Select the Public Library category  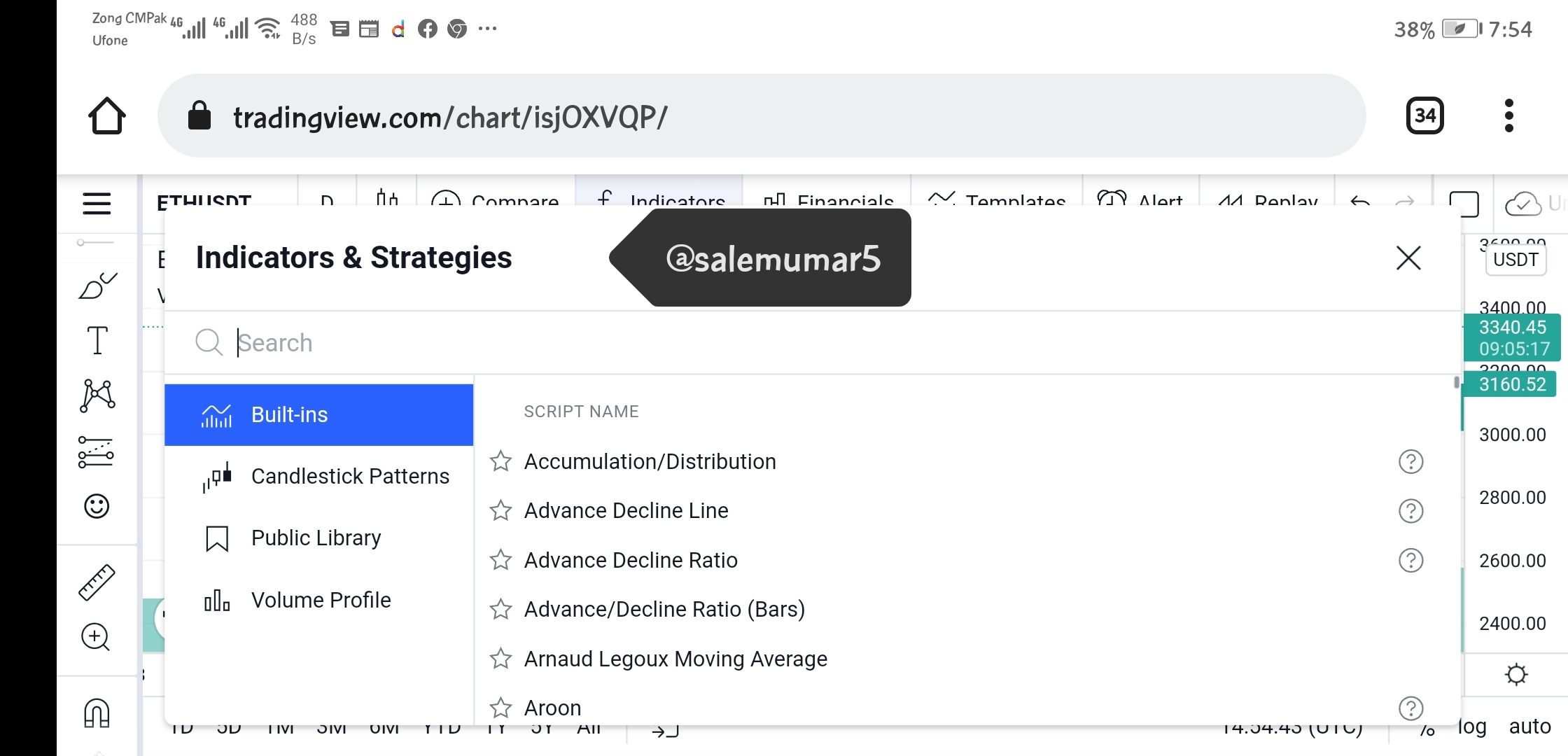coord(319,538)
